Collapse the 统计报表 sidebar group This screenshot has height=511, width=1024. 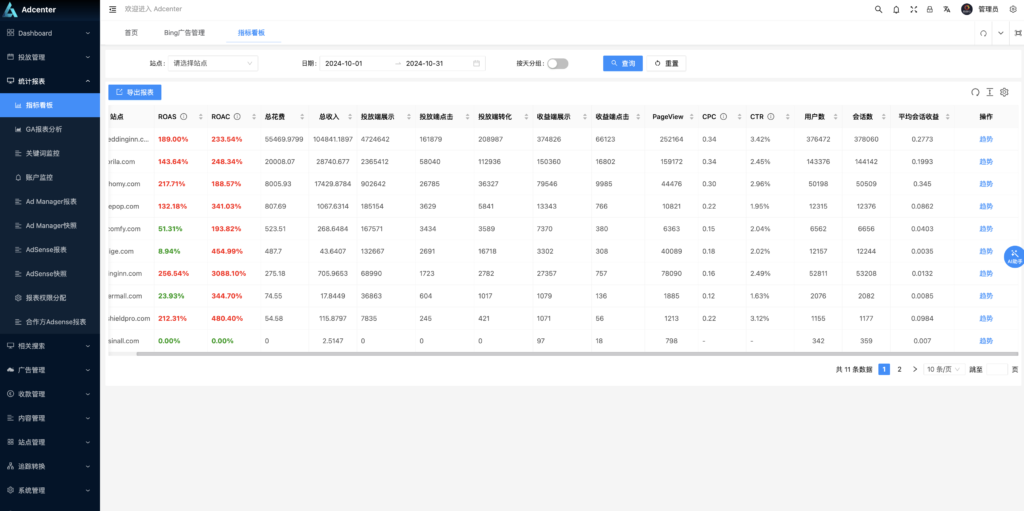tap(49, 81)
